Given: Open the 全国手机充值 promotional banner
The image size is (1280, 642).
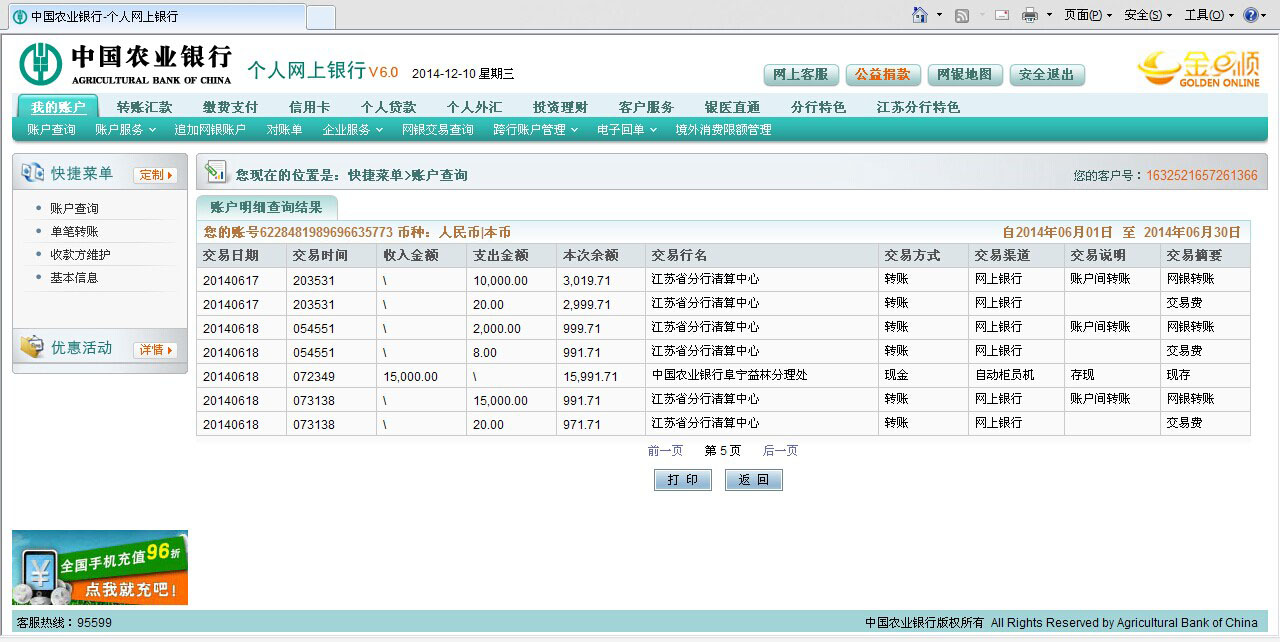Looking at the screenshot, I should click(x=100, y=567).
